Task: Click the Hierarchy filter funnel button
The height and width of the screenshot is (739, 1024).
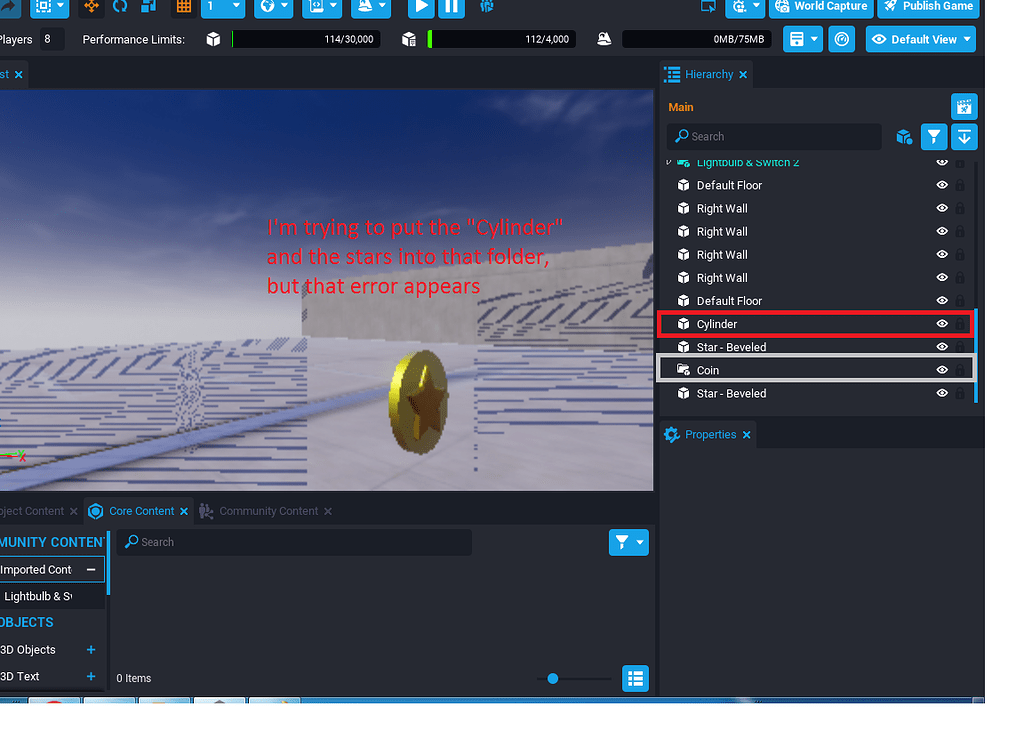Action: (x=934, y=137)
